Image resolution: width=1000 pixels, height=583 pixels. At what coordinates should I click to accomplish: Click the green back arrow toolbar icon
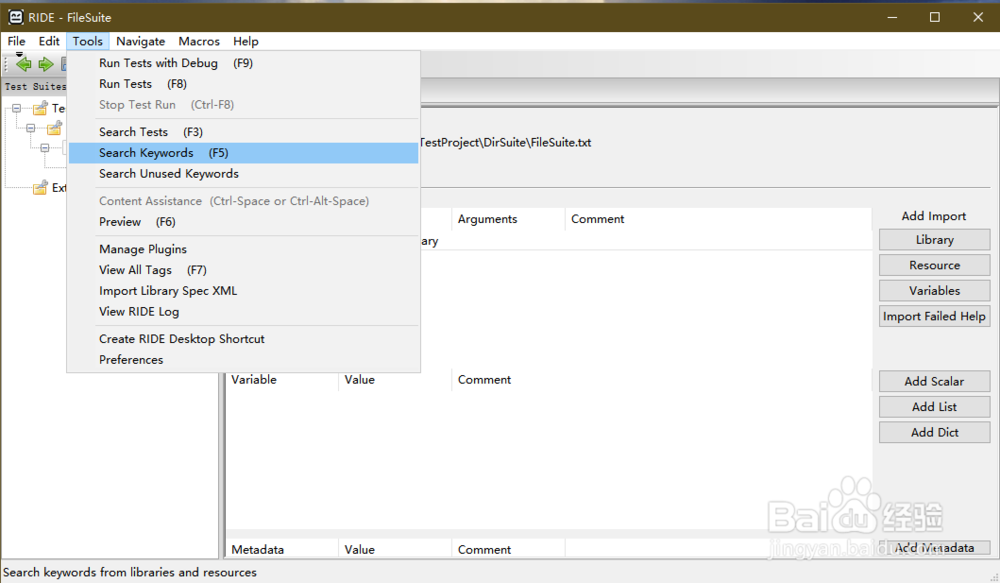click(24, 64)
